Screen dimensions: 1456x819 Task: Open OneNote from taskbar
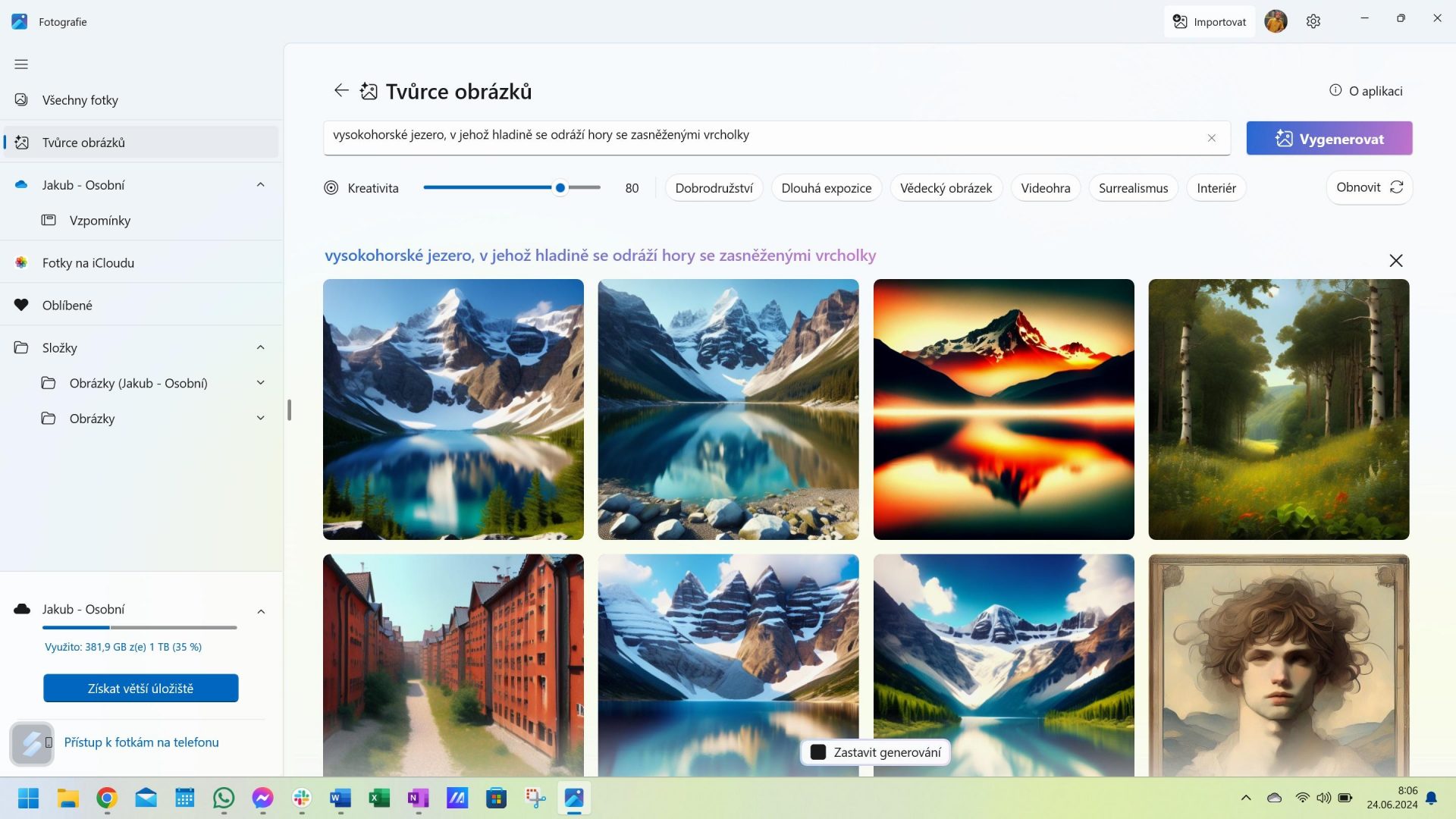(419, 798)
